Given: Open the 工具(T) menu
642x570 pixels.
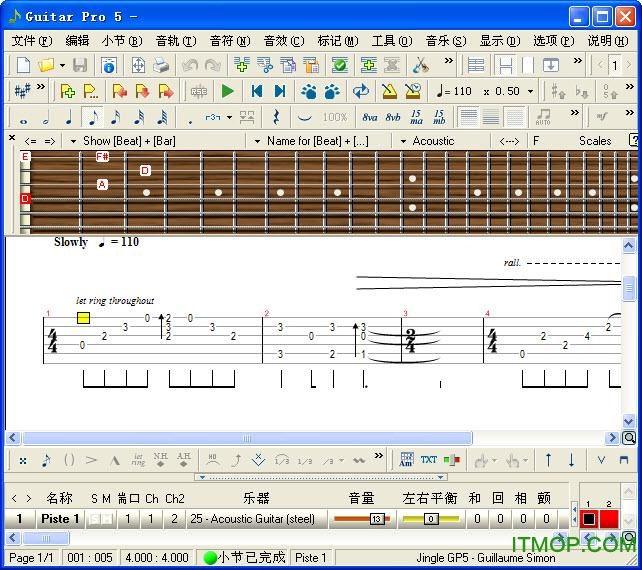Looking at the screenshot, I should [x=390, y=41].
